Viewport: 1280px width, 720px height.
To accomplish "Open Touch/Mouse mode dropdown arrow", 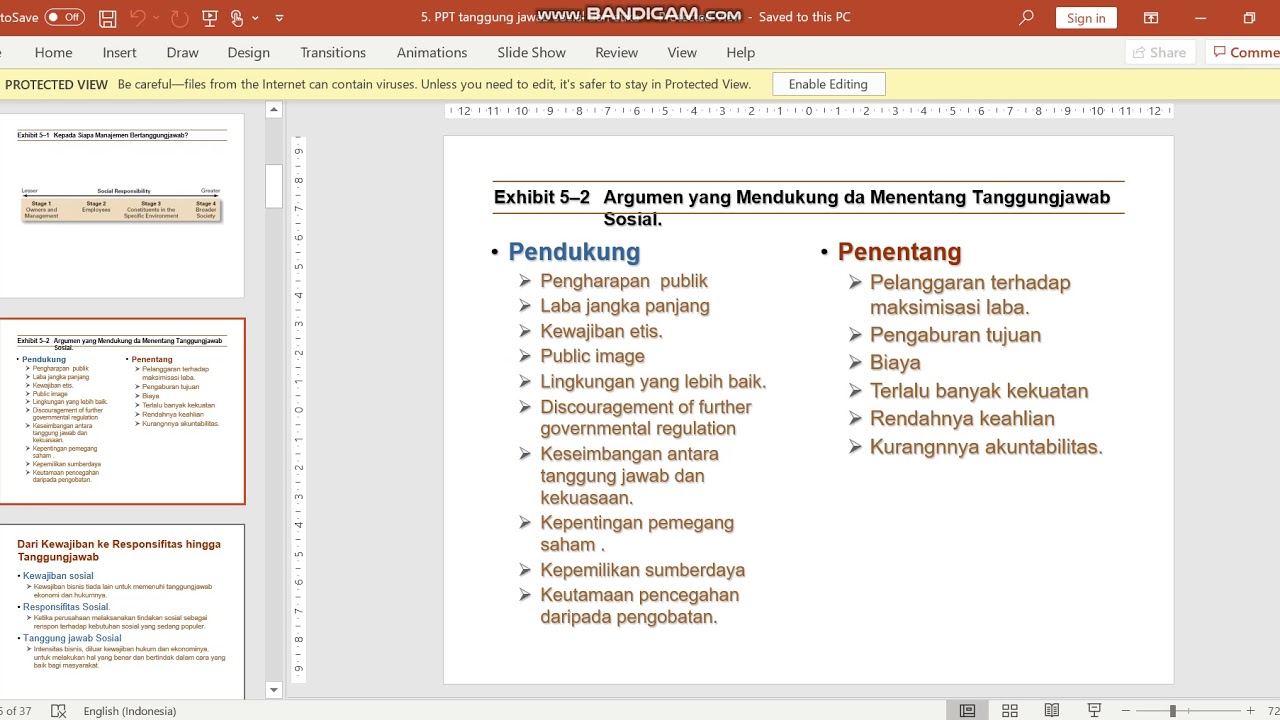I will point(256,18).
